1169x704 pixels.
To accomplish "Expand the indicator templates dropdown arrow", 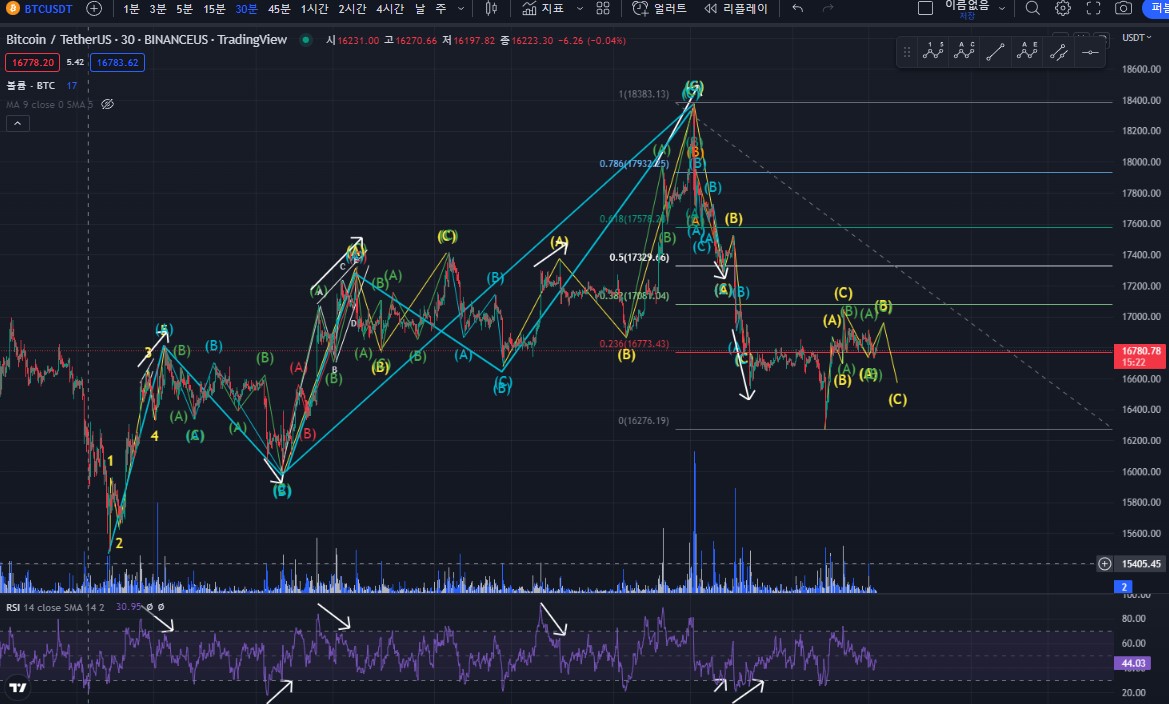I will click(580, 9).
